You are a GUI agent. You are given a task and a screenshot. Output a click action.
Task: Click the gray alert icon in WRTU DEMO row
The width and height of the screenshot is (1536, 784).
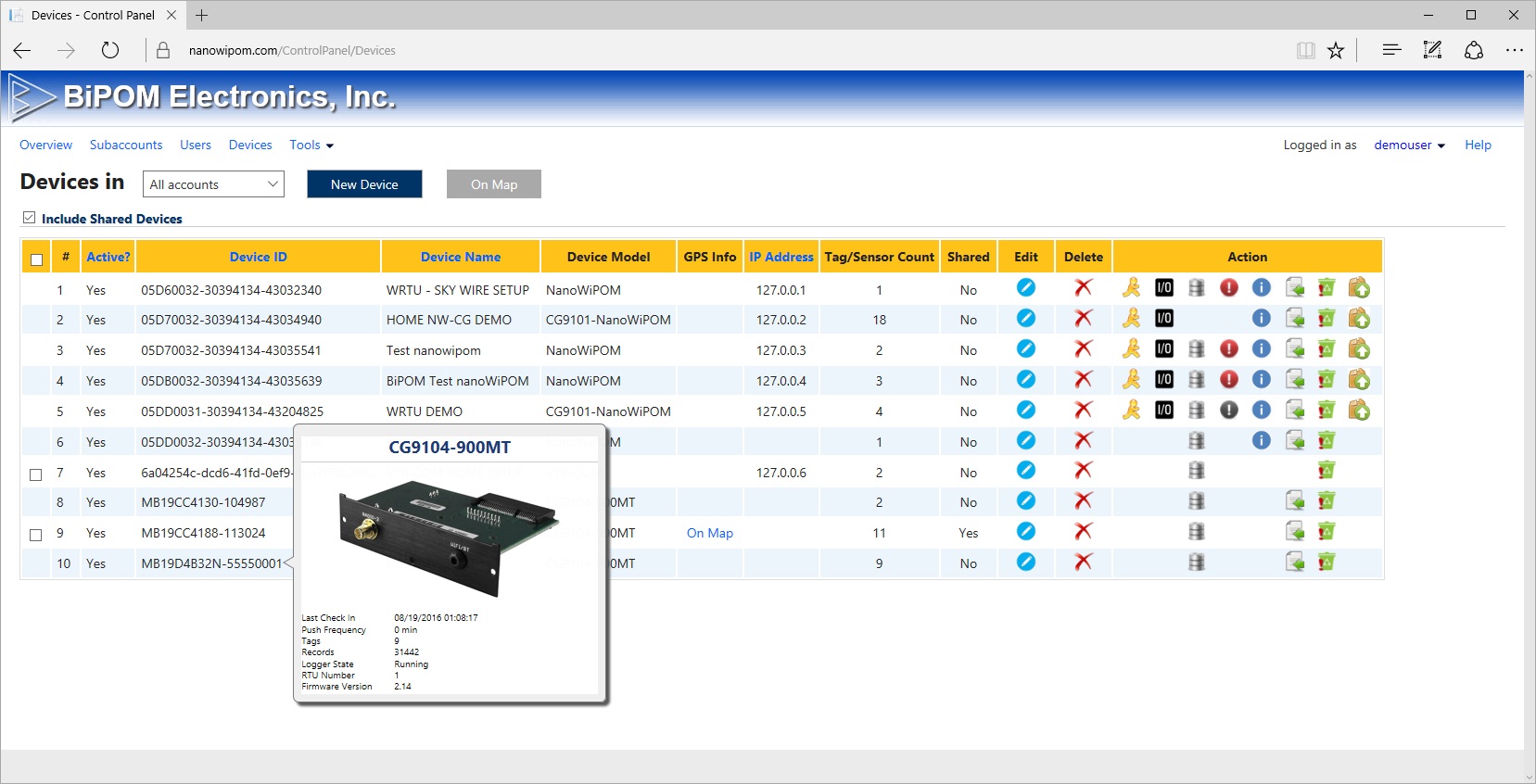(1229, 411)
